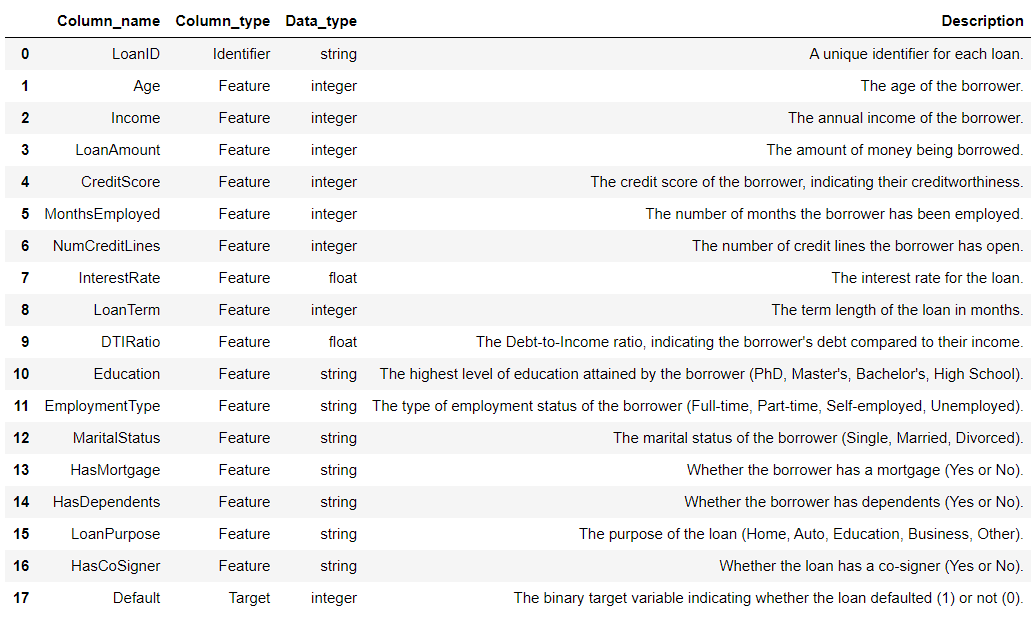Click the Education description text
The width and height of the screenshot is (1035, 622).
click(x=701, y=374)
